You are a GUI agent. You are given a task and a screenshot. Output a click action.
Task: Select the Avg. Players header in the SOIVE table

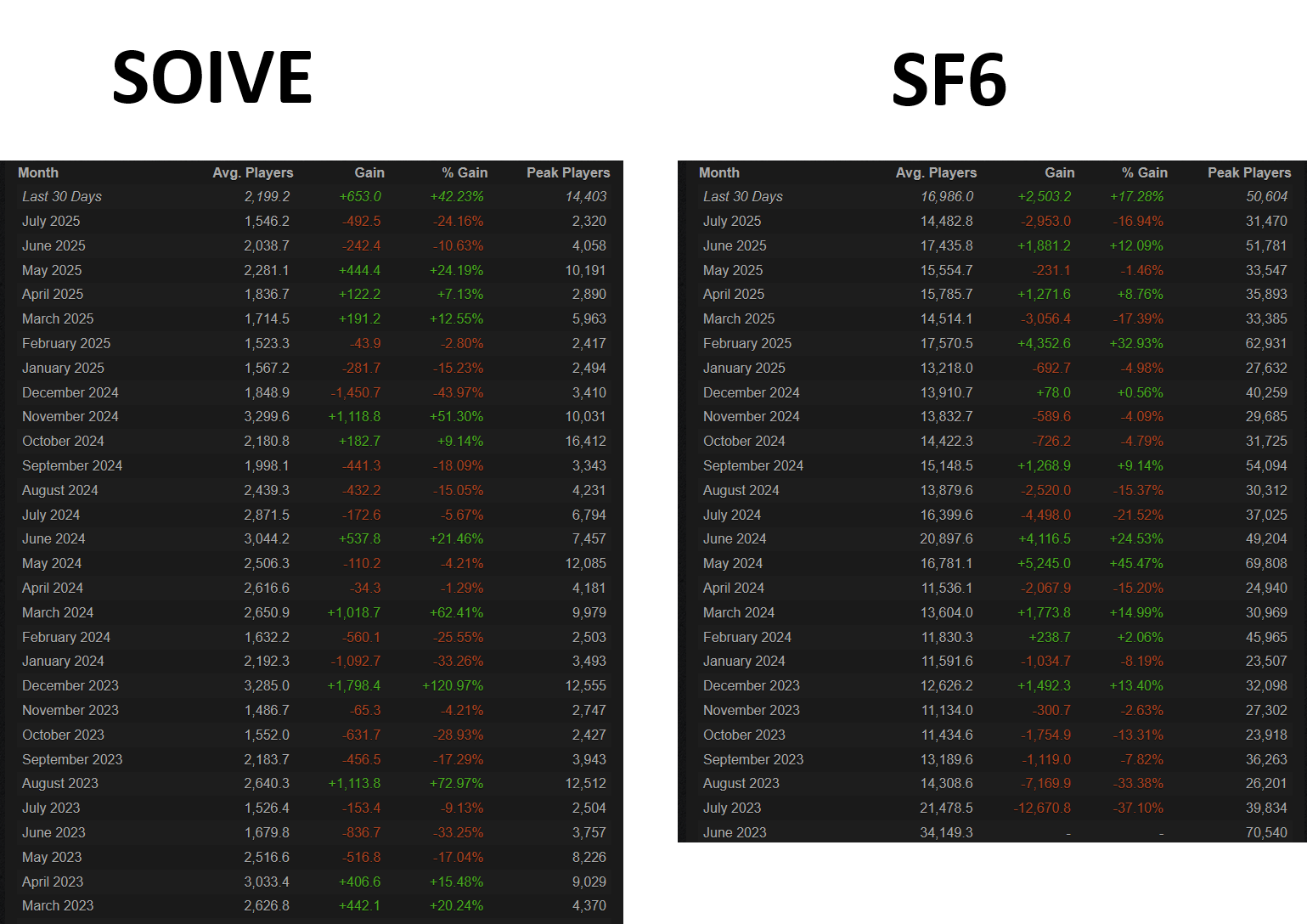[x=253, y=172]
